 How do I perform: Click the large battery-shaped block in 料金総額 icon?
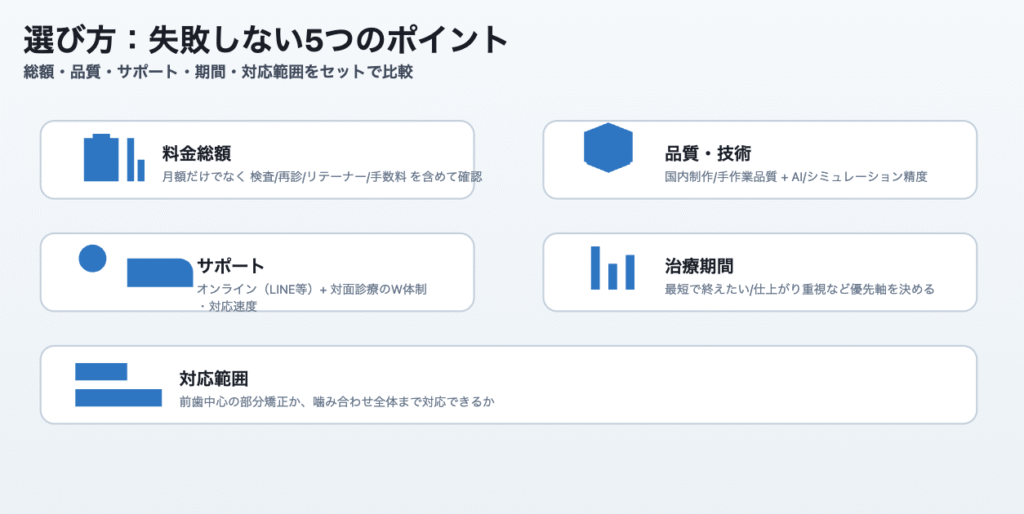coord(101,158)
